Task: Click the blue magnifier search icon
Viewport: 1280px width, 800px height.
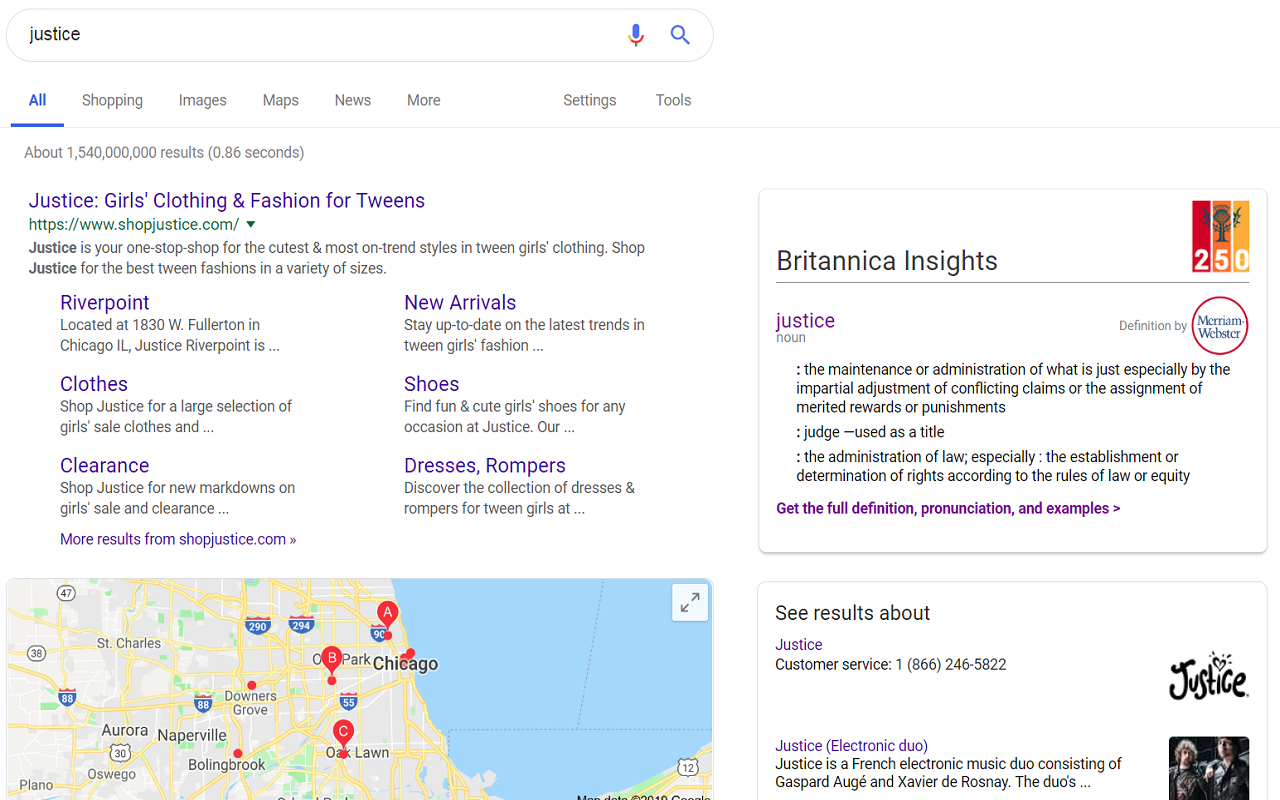Action: 680,35
